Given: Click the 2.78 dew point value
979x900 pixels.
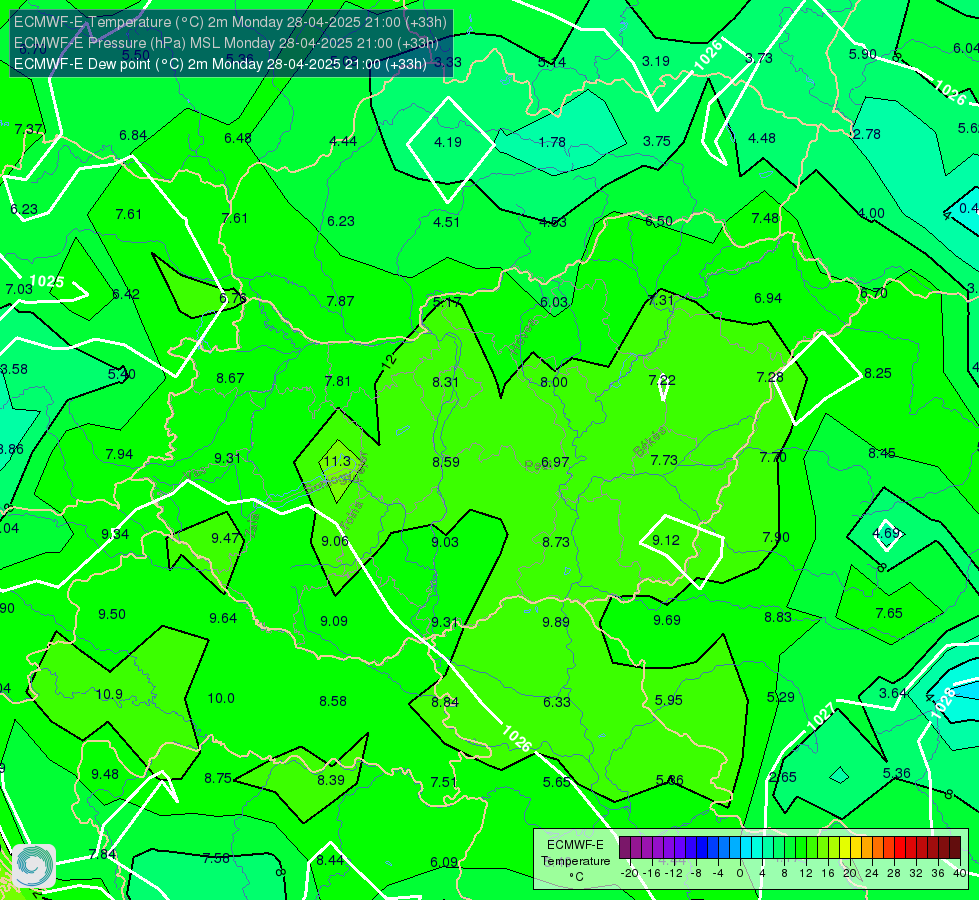Looking at the screenshot, I should [x=867, y=134].
